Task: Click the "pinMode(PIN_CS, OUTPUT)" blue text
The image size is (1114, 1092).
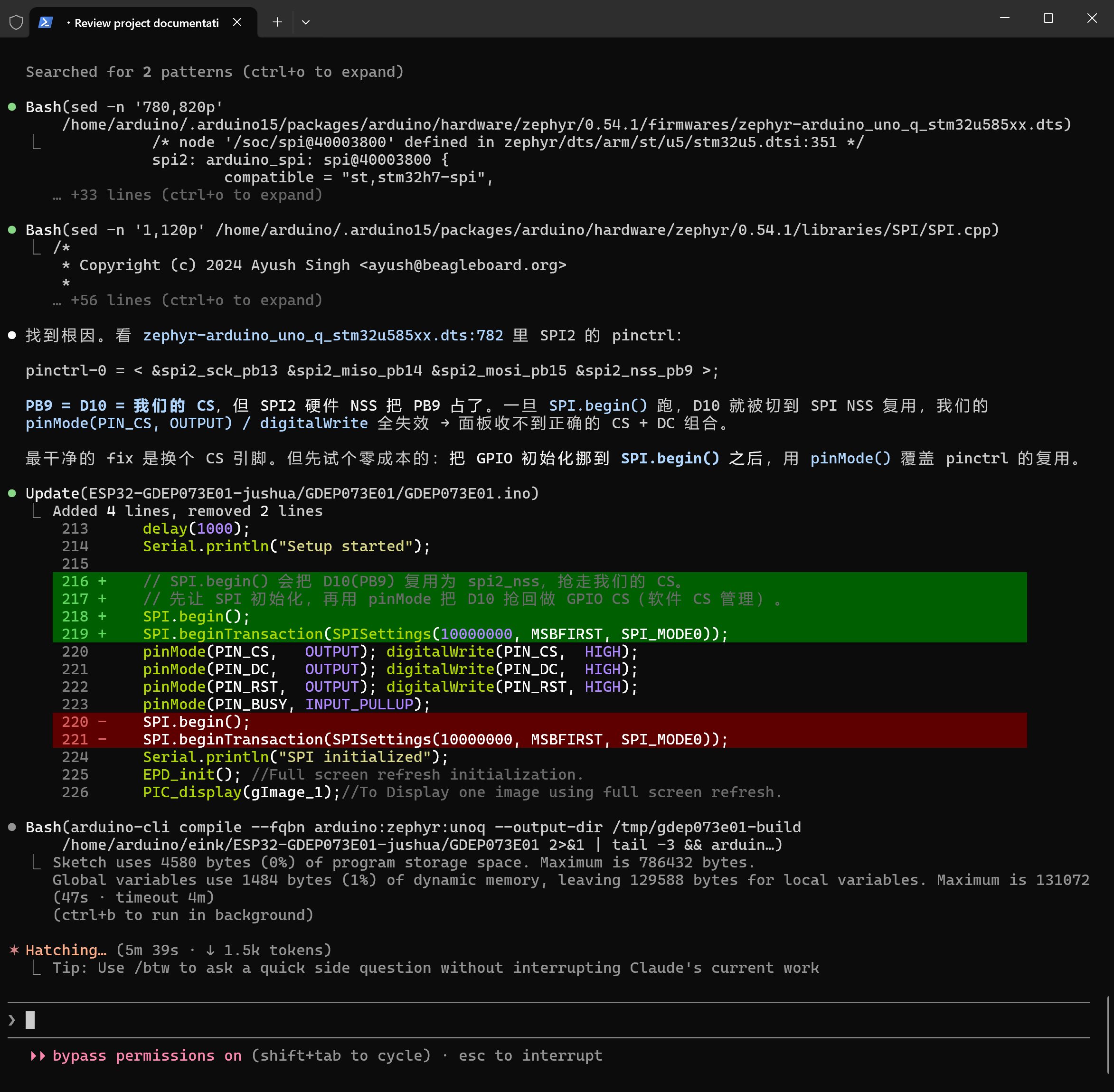Action: tap(129, 424)
